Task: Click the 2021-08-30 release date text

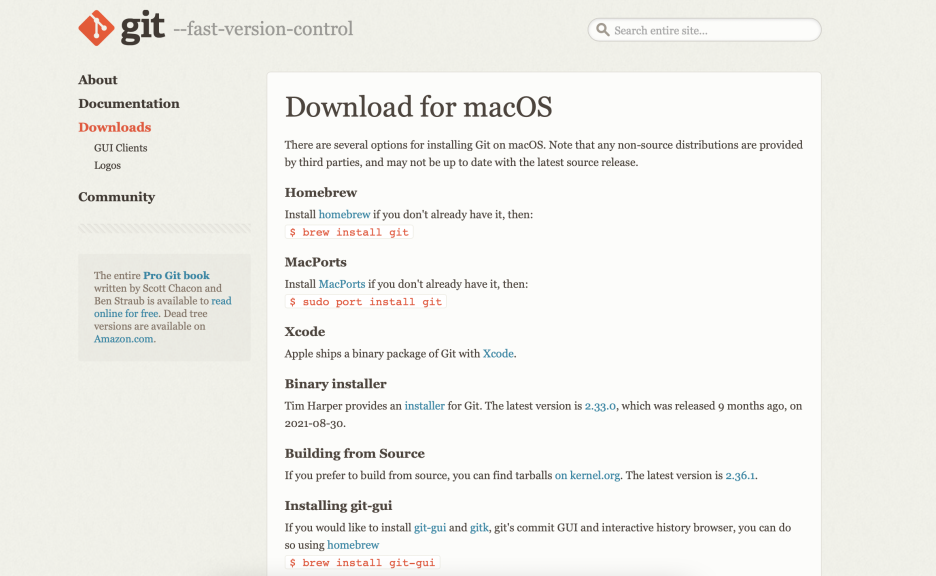Action: pyautogui.click(x=314, y=423)
